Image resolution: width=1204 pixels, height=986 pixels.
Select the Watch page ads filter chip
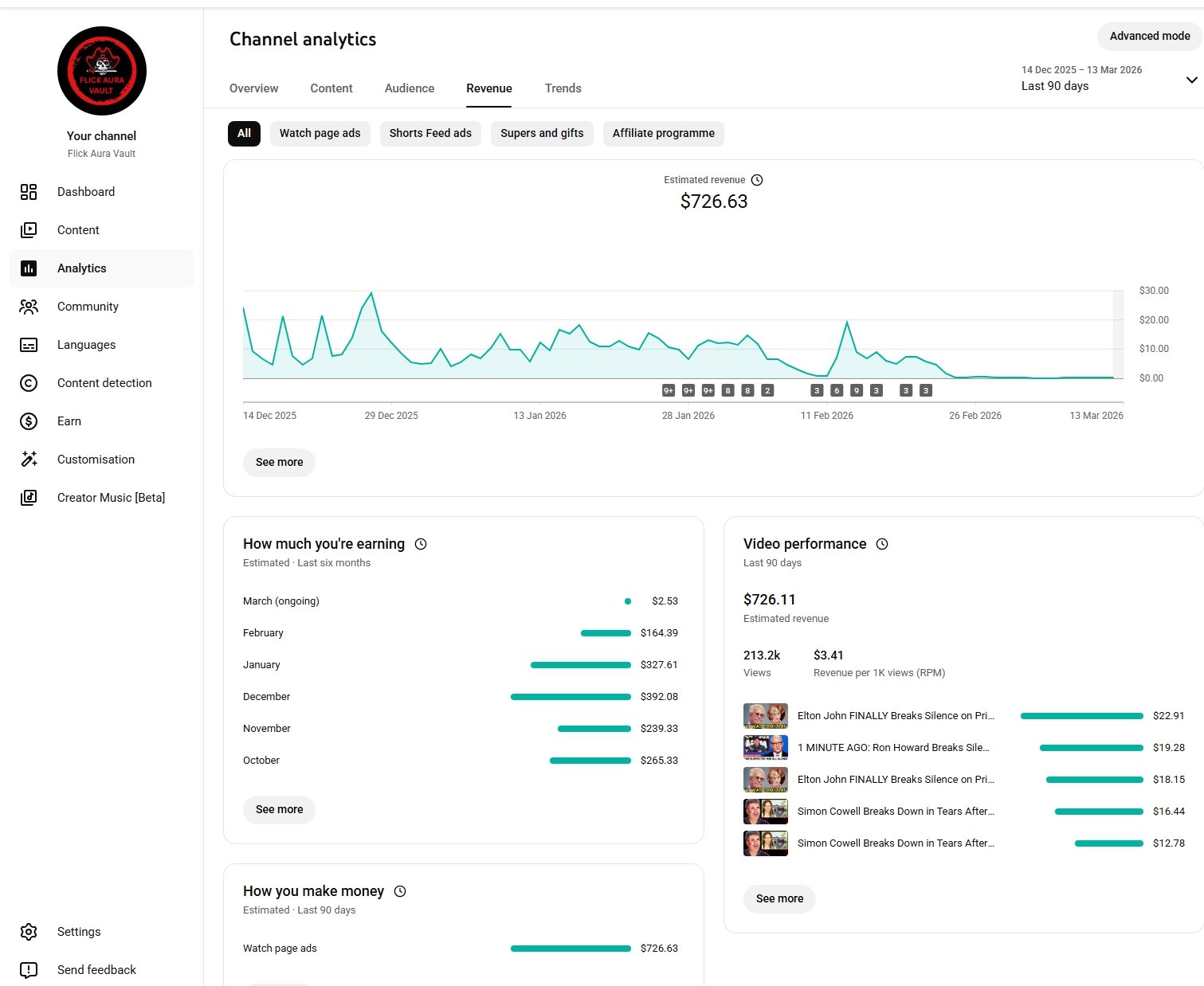coord(320,133)
